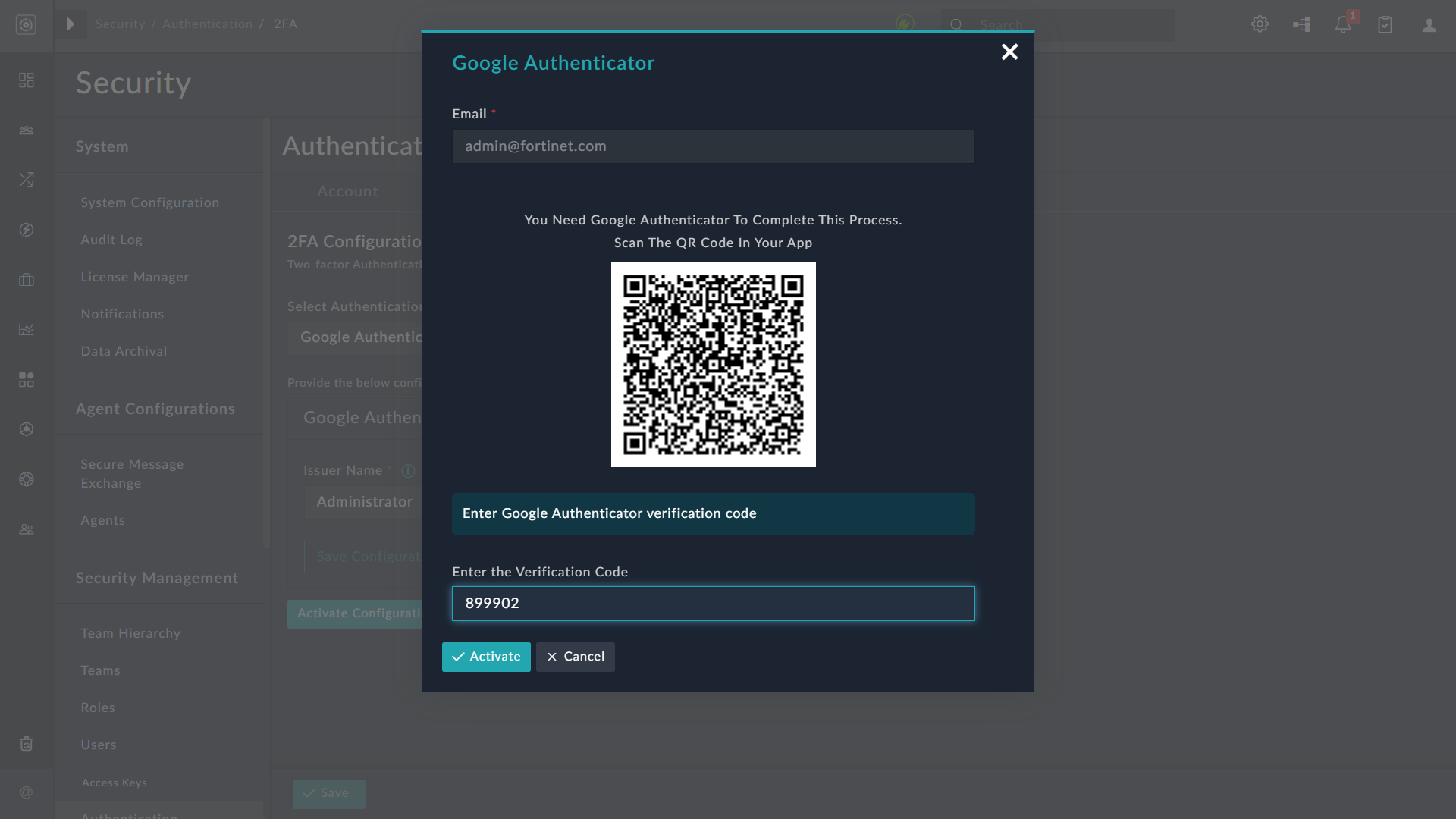The image size is (1456, 819).
Task: Click the user profile icon
Action: pyautogui.click(x=1429, y=25)
